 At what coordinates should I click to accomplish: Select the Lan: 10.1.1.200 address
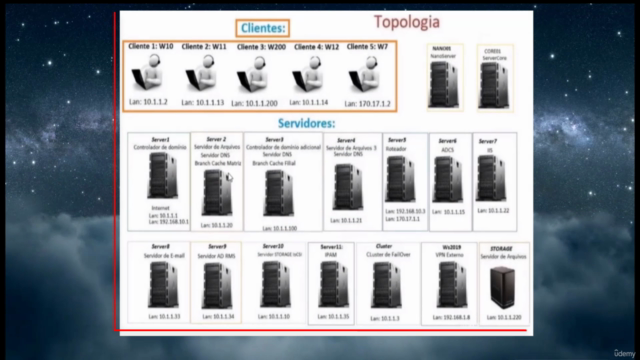[x=254, y=104]
